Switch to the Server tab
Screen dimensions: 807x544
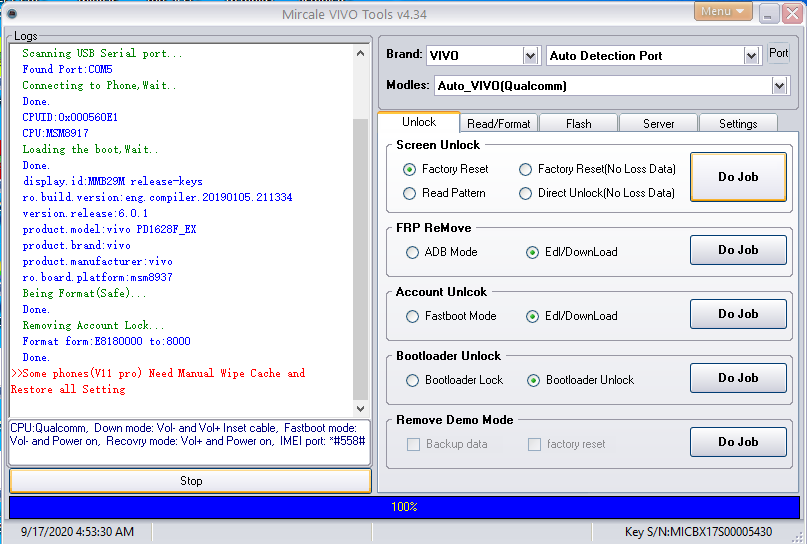pos(658,124)
